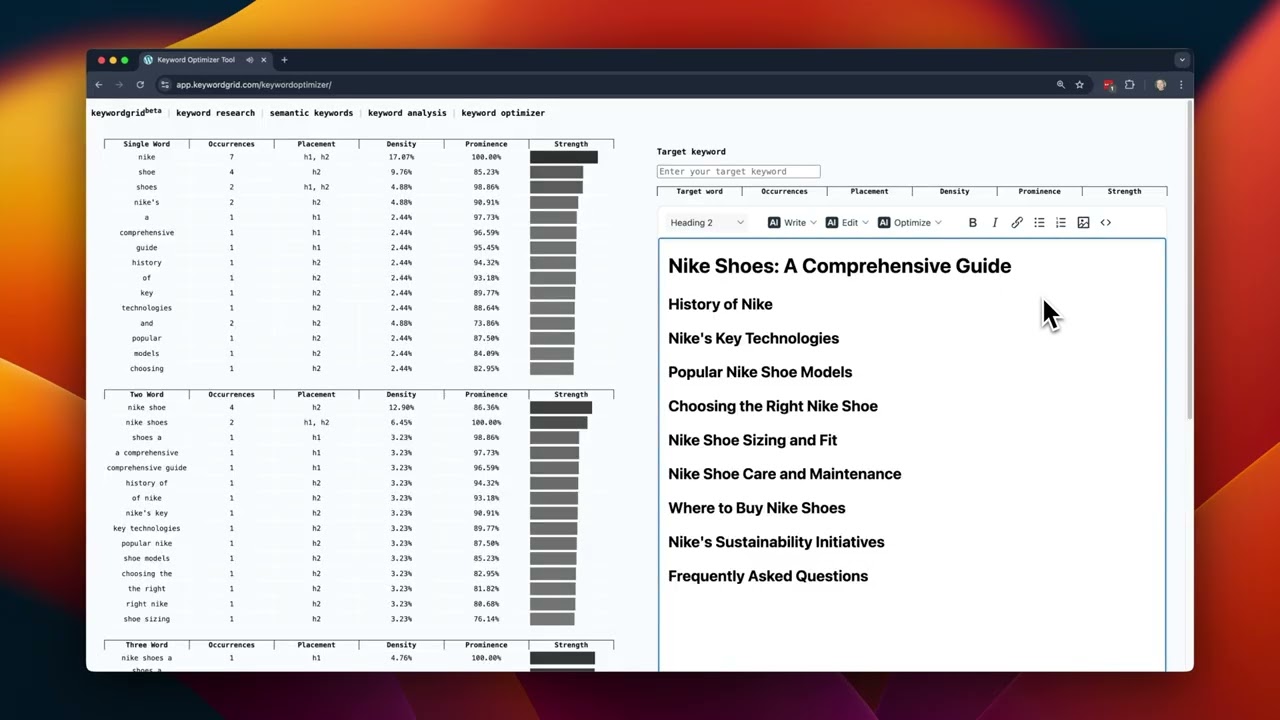Open site information icon in address bar

pyautogui.click(x=165, y=85)
